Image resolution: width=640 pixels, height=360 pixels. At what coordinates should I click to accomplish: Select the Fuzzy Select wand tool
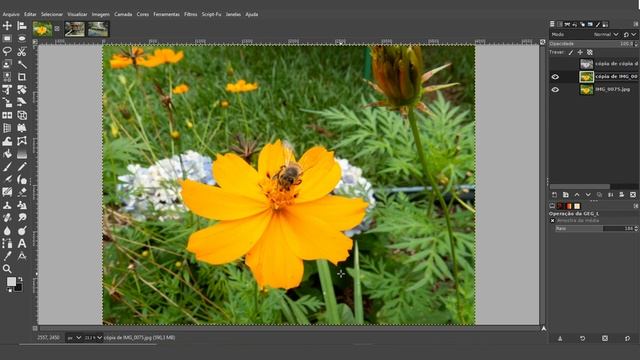click(22, 64)
